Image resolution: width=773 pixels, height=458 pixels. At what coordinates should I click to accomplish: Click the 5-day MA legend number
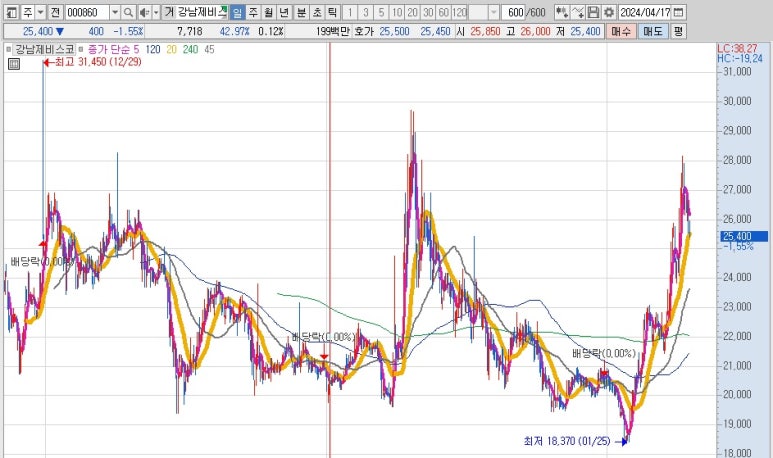(x=136, y=49)
